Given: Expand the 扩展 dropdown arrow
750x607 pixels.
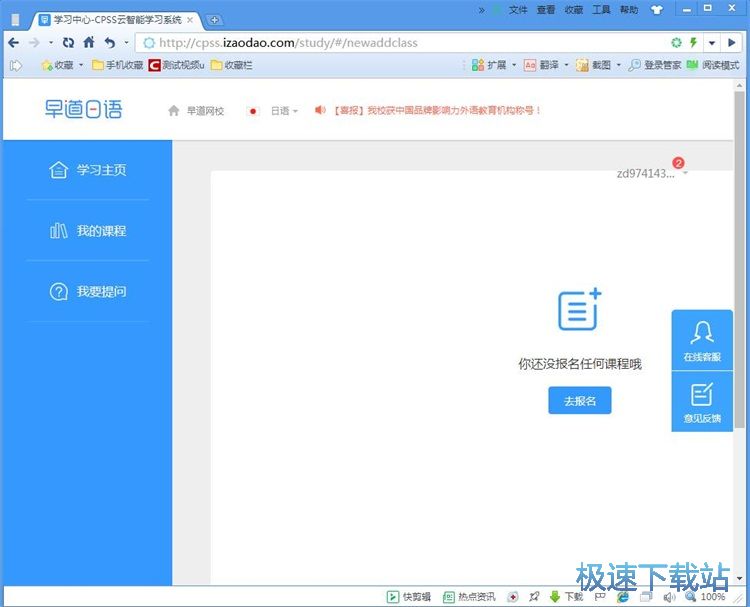Looking at the screenshot, I should (x=514, y=65).
